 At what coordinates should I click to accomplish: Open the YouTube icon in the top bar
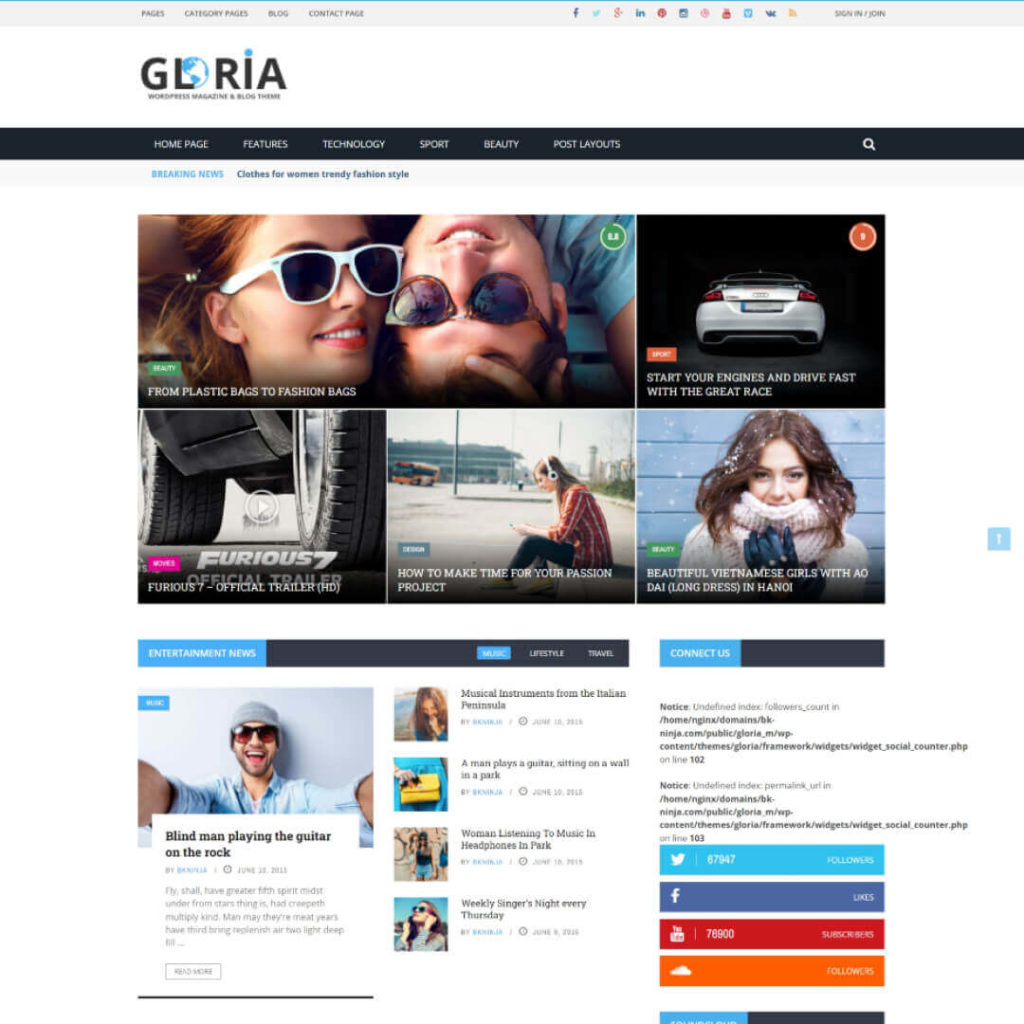click(x=726, y=13)
